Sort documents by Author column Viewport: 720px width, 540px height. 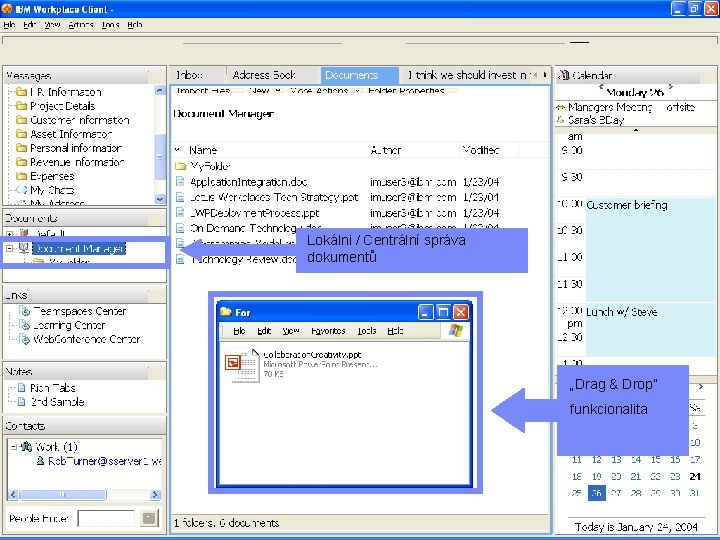click(386, 150)
